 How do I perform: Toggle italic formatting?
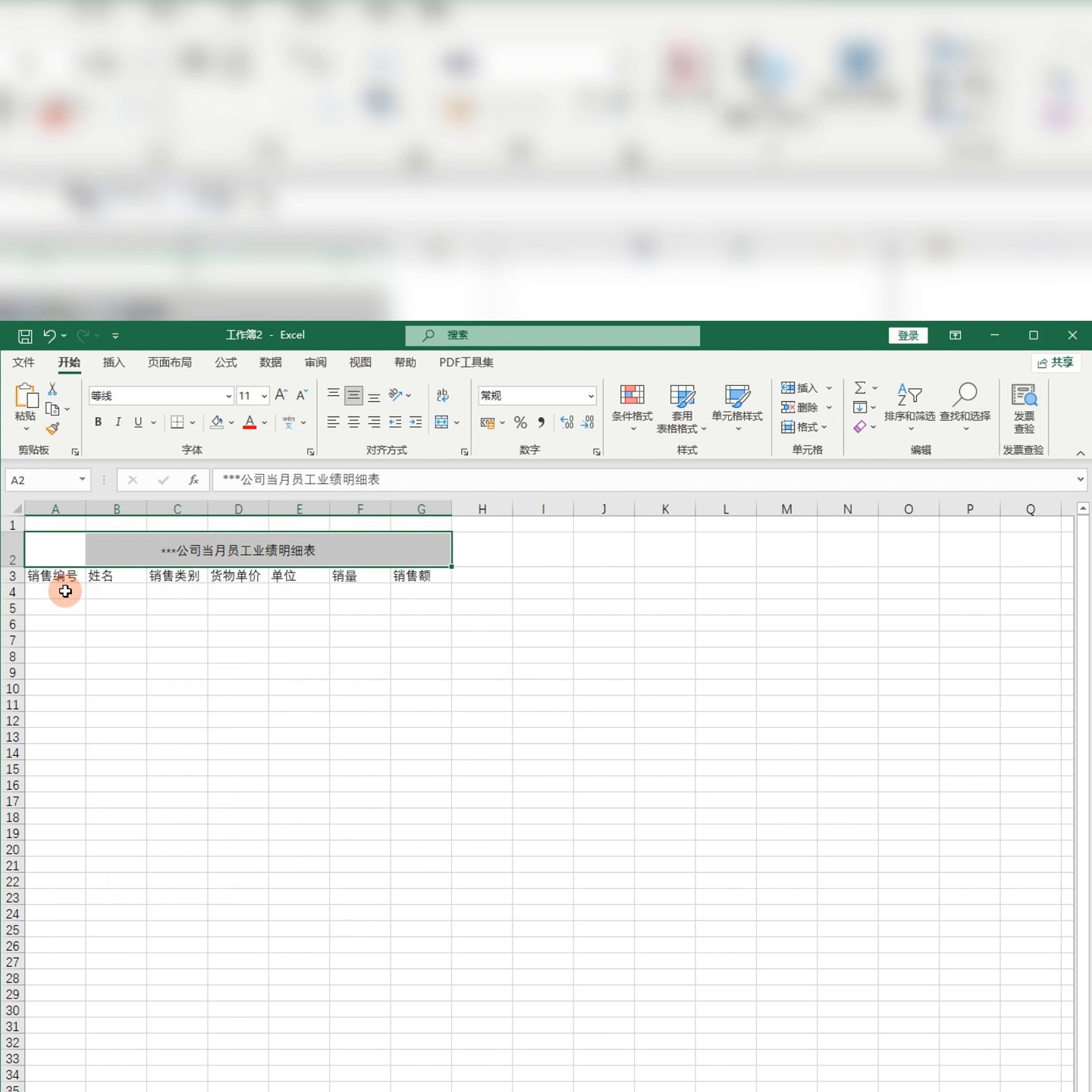pyautogui.click(x=118, y=422)
